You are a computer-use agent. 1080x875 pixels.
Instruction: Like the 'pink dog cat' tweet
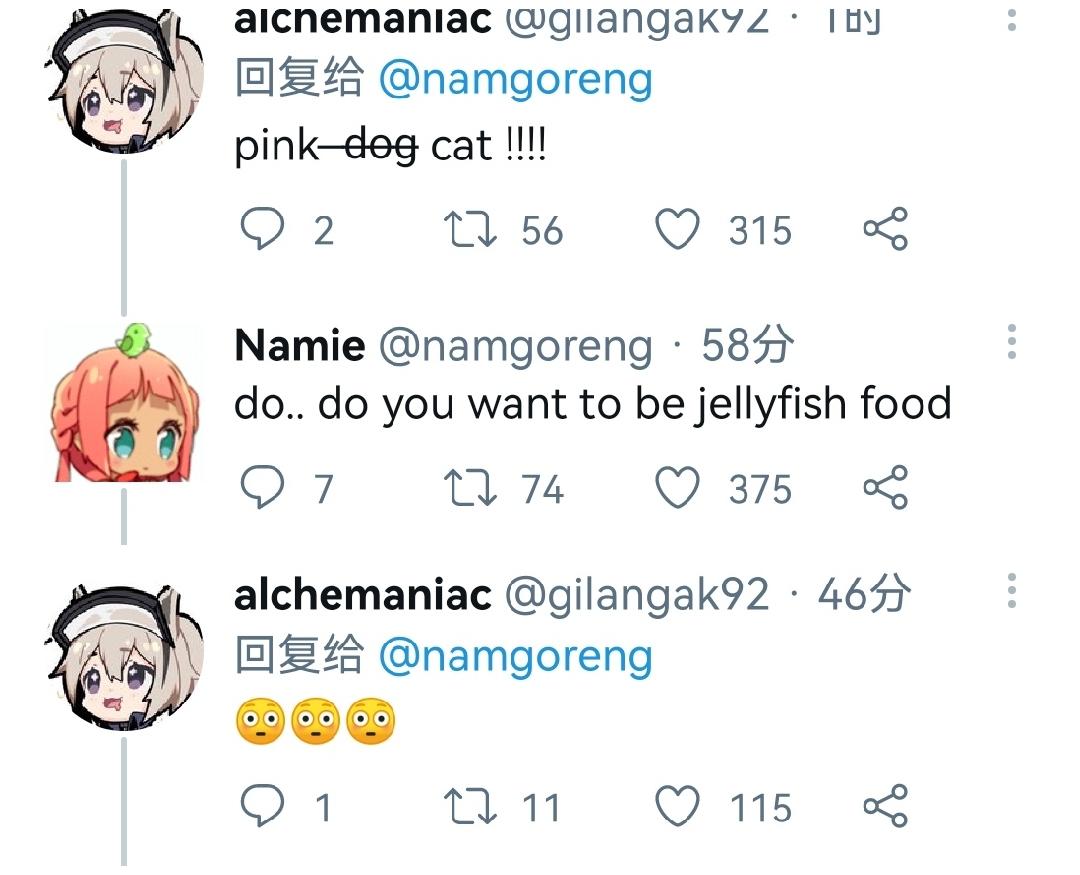(677, 229)
